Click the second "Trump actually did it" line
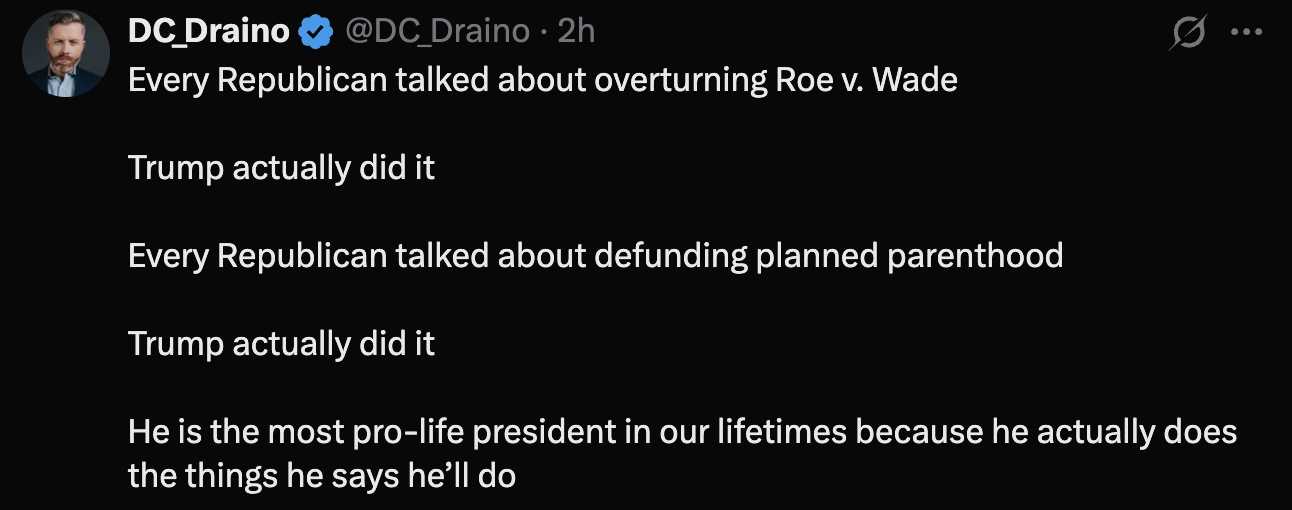The height and width of the screenshot is (510, 1292). coord(281,344)
